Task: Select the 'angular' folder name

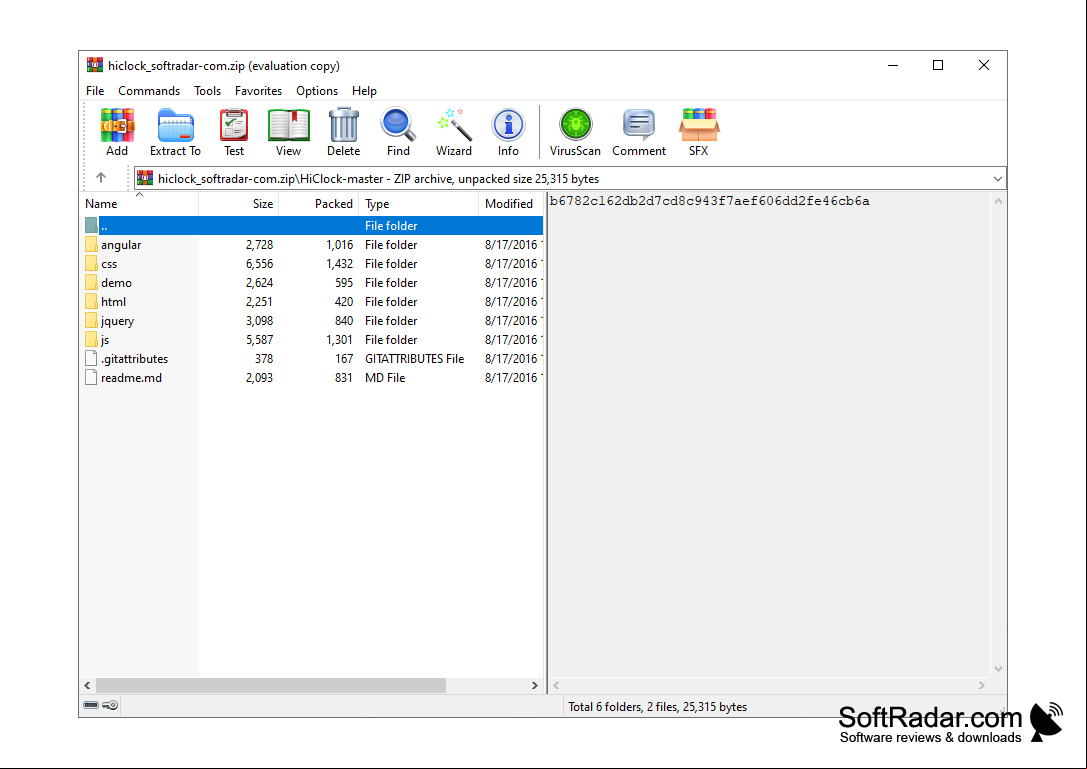Action: coord(121,245)
